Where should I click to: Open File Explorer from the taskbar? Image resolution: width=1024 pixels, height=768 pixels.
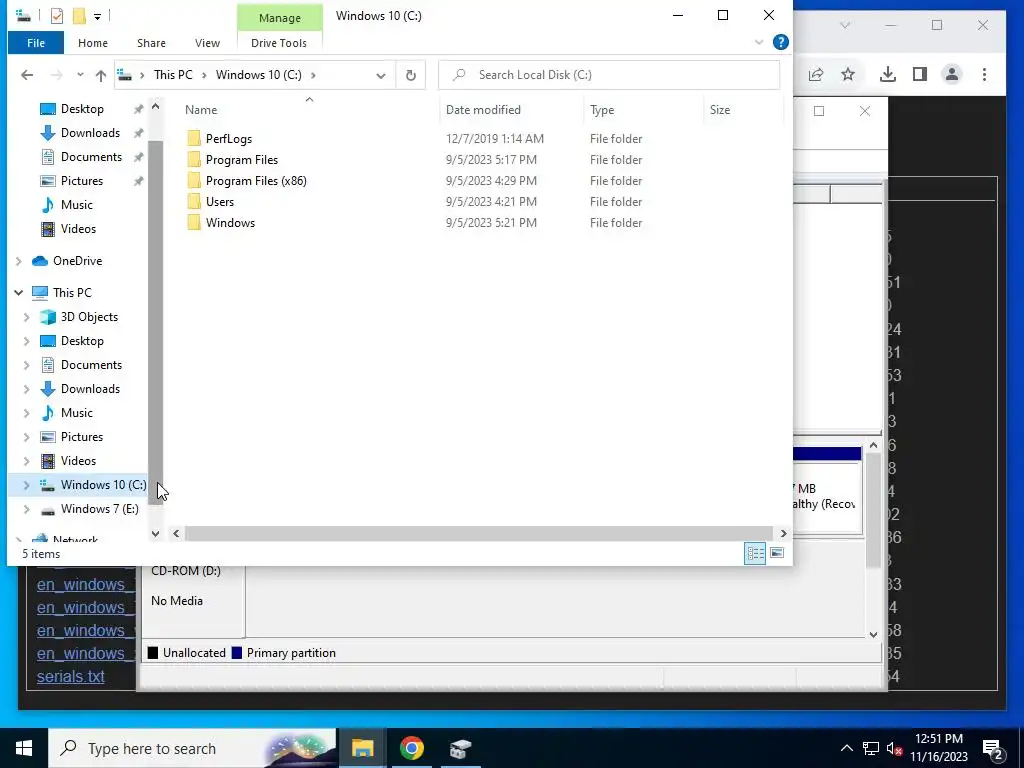click(362, 748)
